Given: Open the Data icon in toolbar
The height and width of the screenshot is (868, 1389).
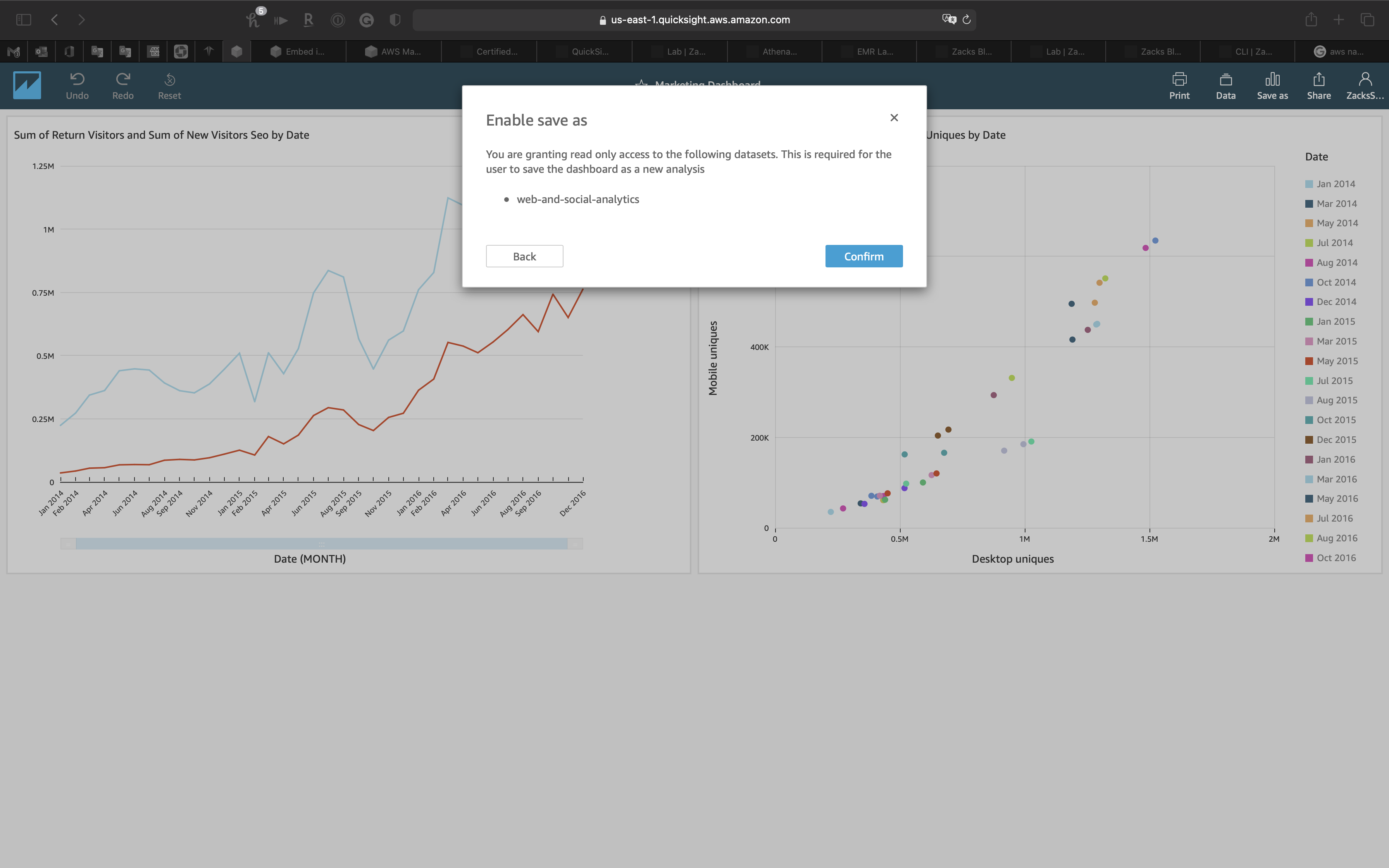Looking at the screenshot, I should click(1225, 79).
